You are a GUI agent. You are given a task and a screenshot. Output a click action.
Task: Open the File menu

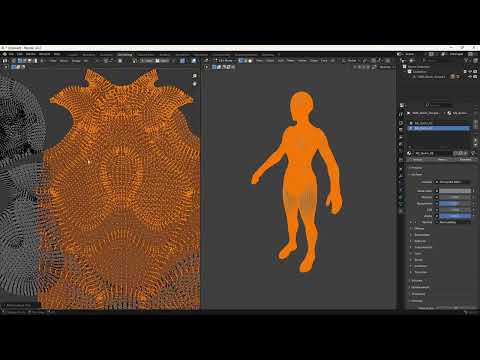click(11, 54)
